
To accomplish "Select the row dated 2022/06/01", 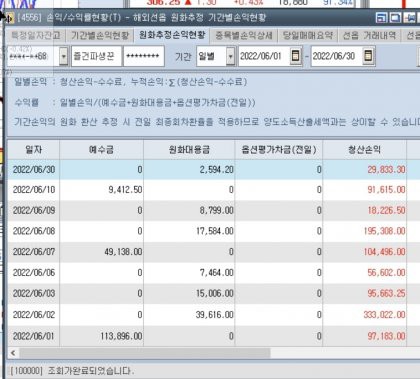I will [213, 336].
